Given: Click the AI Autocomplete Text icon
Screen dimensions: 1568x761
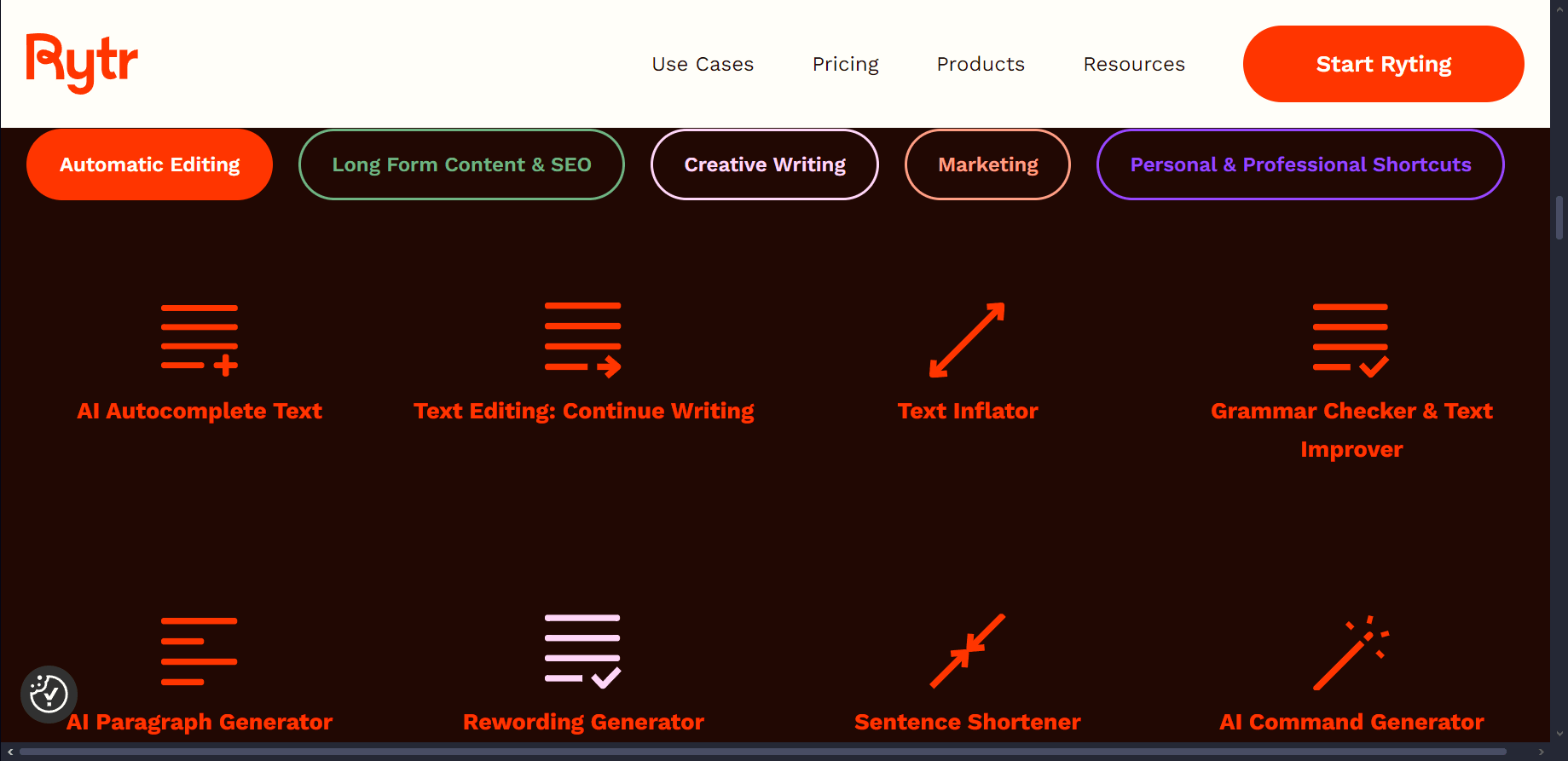Looking at the screenshot, I should click(200, 340).
